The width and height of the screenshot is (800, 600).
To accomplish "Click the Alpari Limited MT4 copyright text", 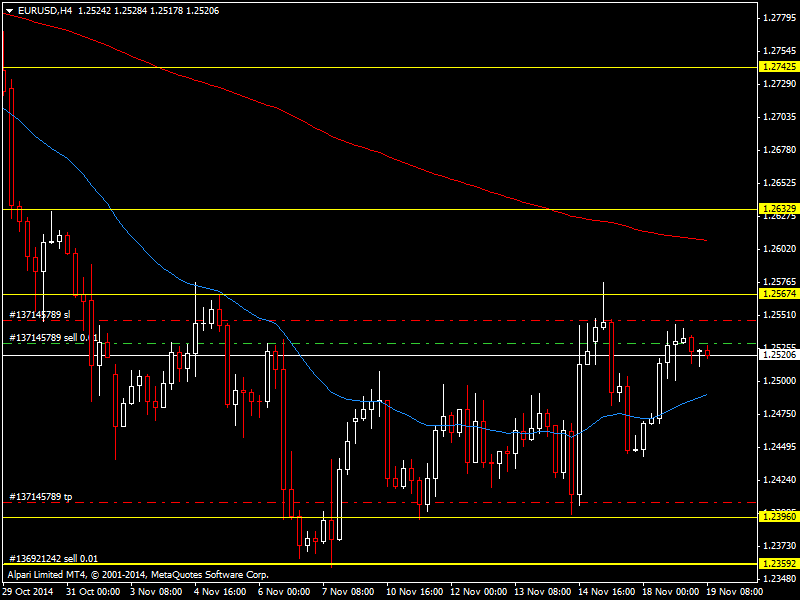I will point(138,574).
